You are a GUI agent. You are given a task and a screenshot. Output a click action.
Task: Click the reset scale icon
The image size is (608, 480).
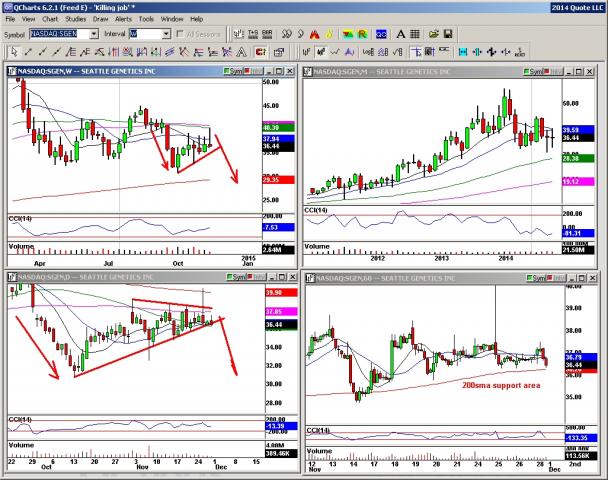click(520, 52)
